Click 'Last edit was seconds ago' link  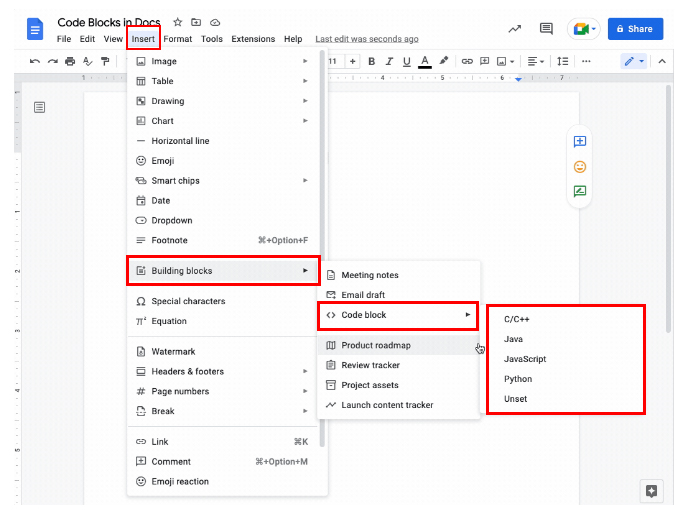click(367, 39)
